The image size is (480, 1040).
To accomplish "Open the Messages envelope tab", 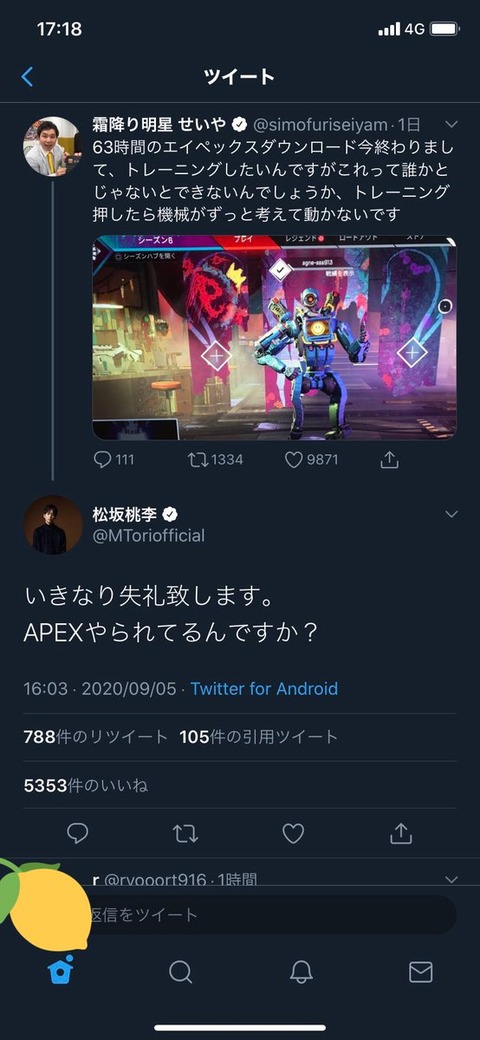I will (420, 972).
